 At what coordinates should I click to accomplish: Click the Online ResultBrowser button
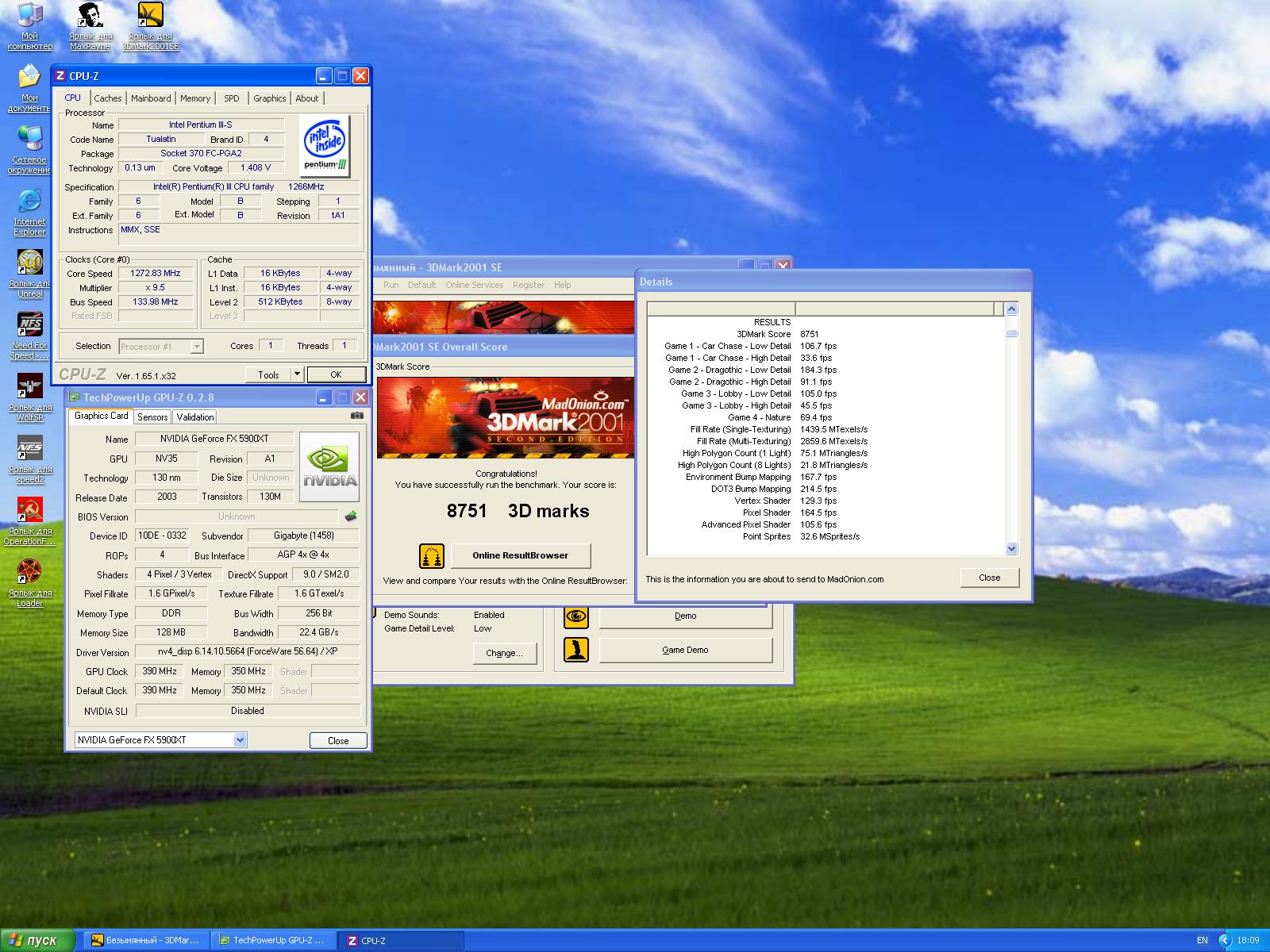[x=521, y=555]
